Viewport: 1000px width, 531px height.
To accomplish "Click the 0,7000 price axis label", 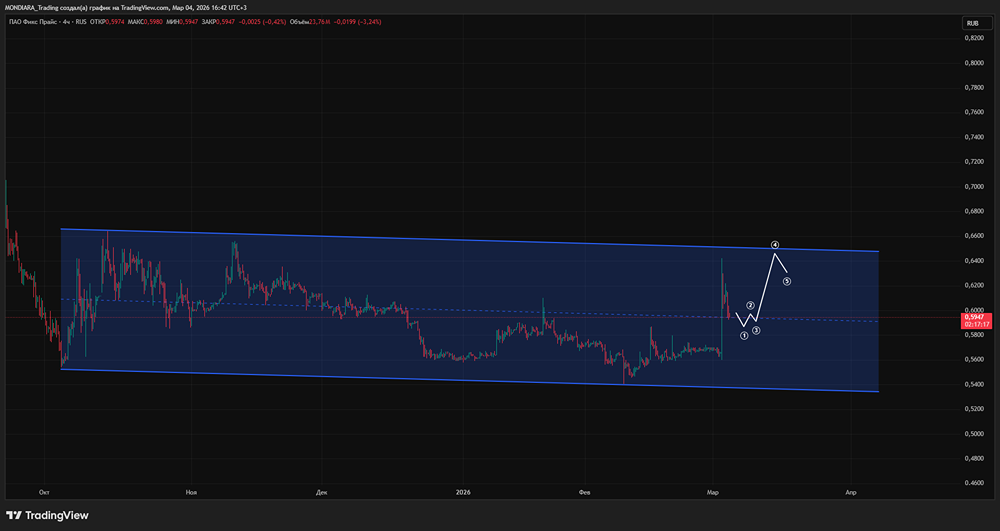I will tap(973, 187).
